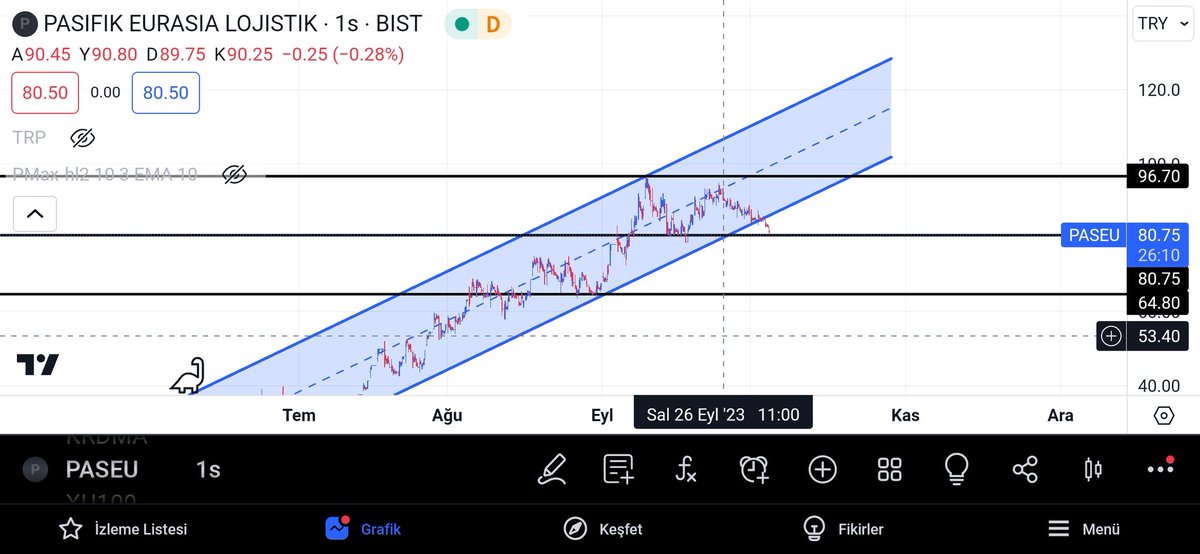Toggle the green market status dot
Image resolution: width=1200 pixels, height=554 pixels.
click(461, 24)
